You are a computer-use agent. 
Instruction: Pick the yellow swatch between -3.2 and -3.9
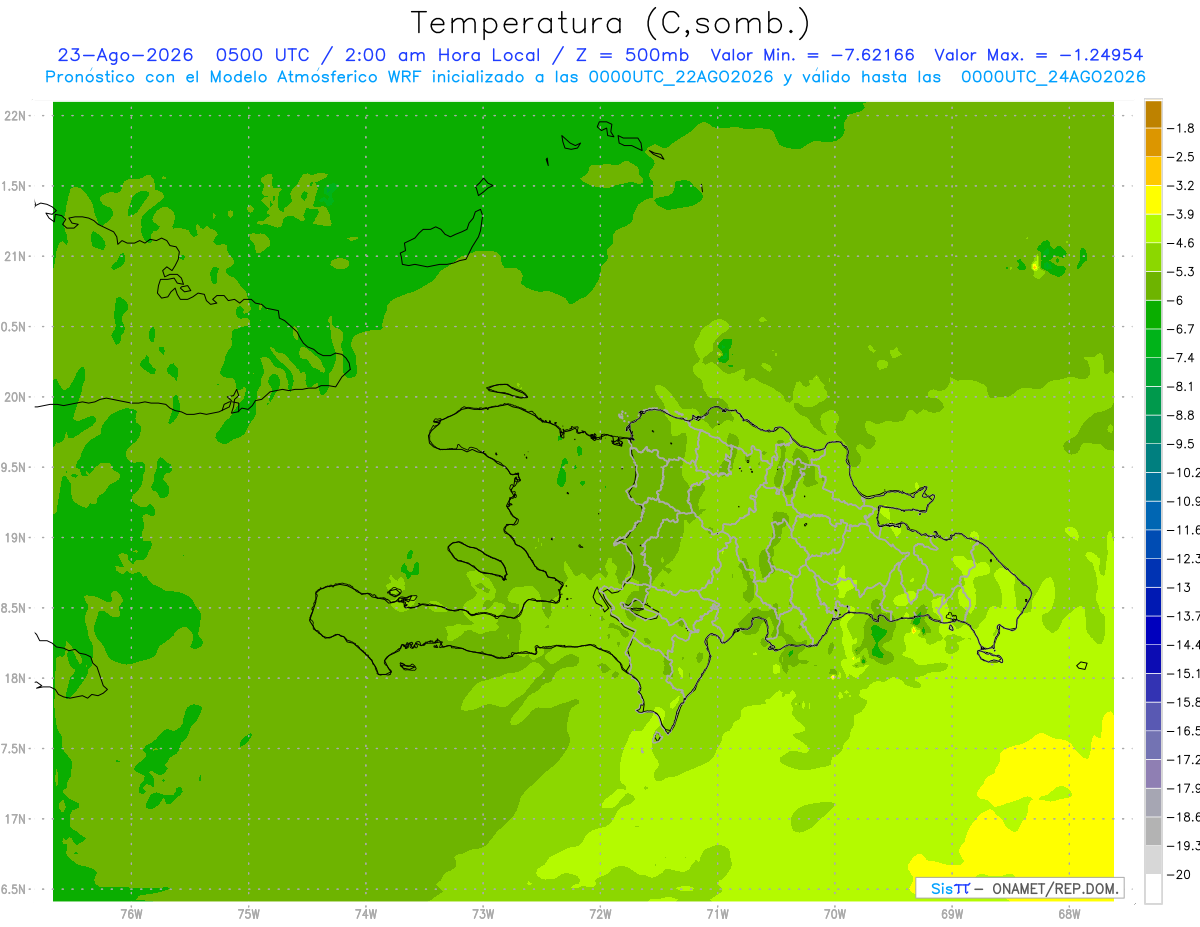(1153, 201)
